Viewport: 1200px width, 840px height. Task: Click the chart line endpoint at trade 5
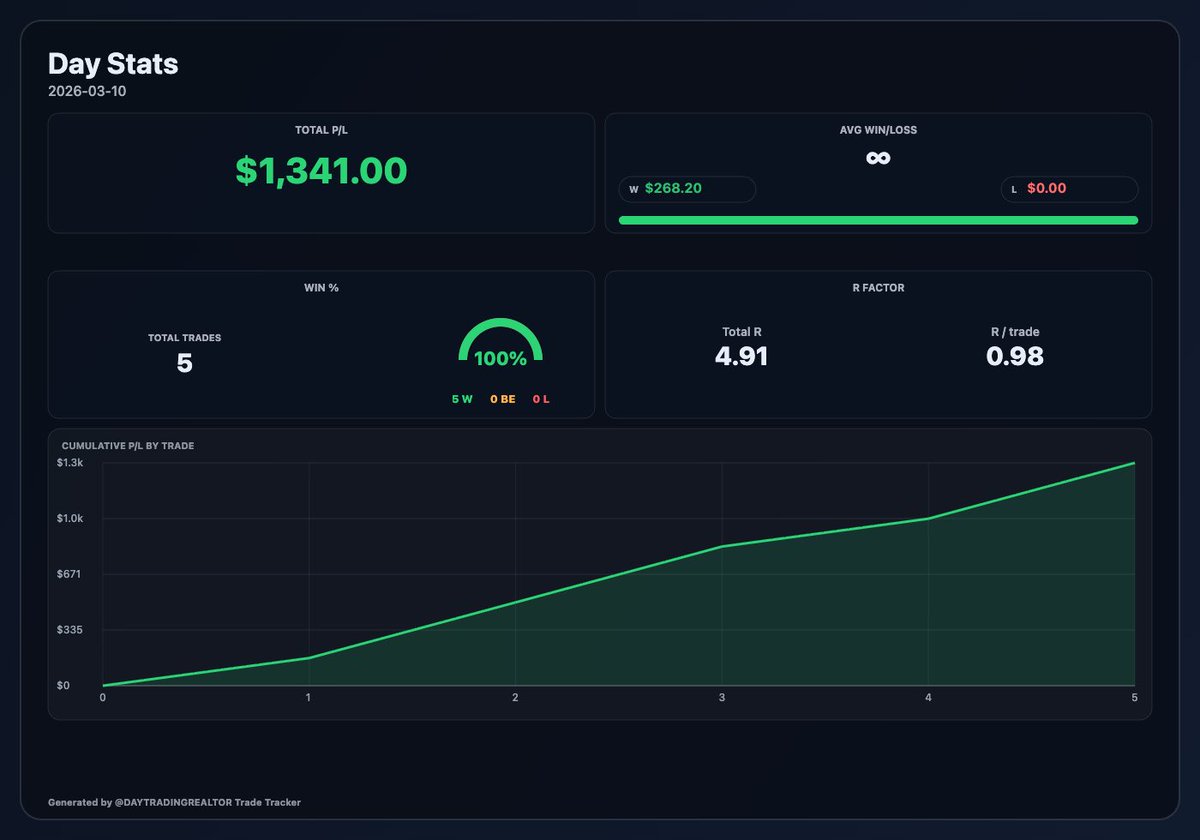1134,463
